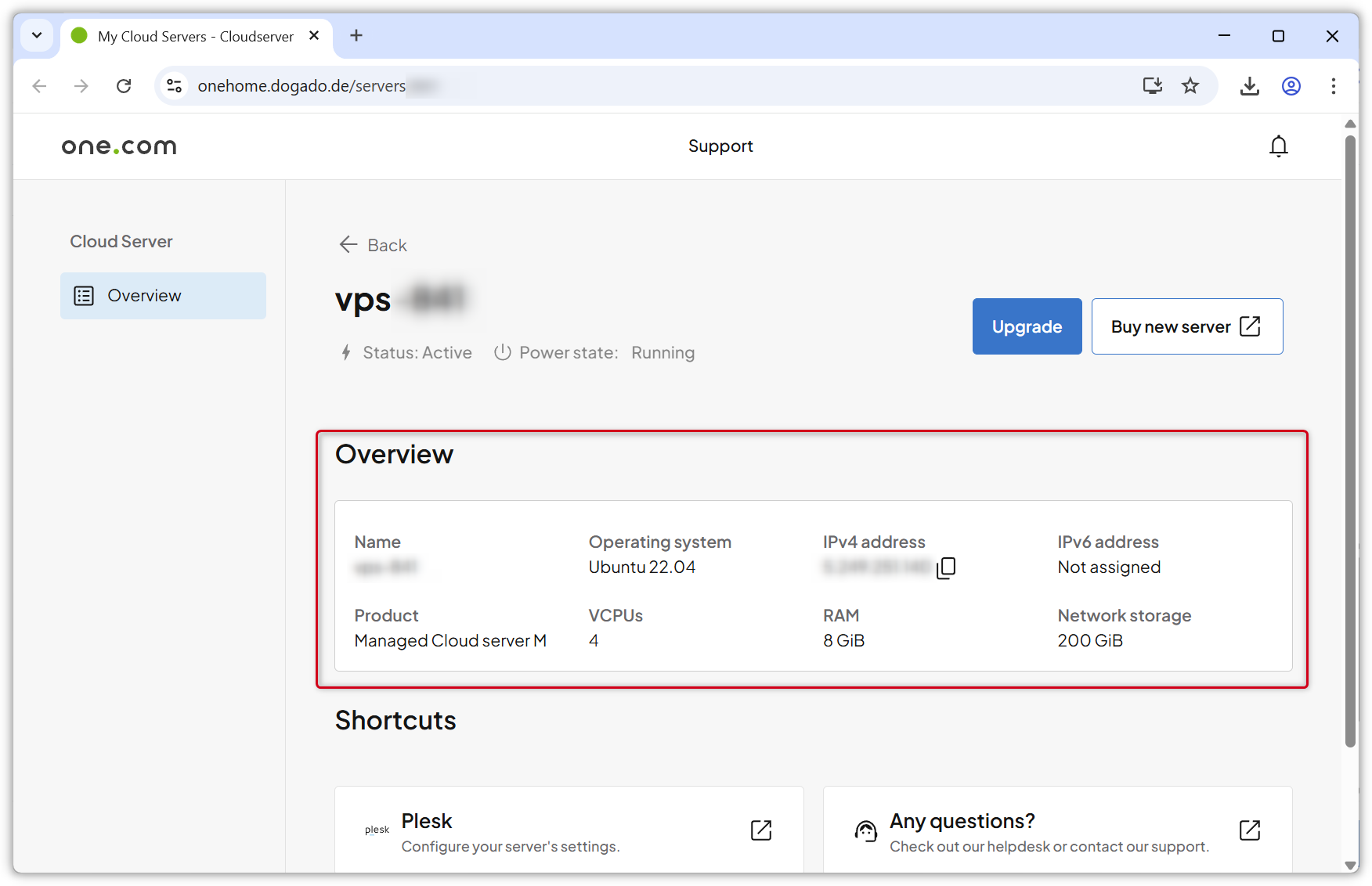The width and height of the screenshot is (1372, 886).
Task: Click the Upgrade button
Action: tap(1027, 326)
